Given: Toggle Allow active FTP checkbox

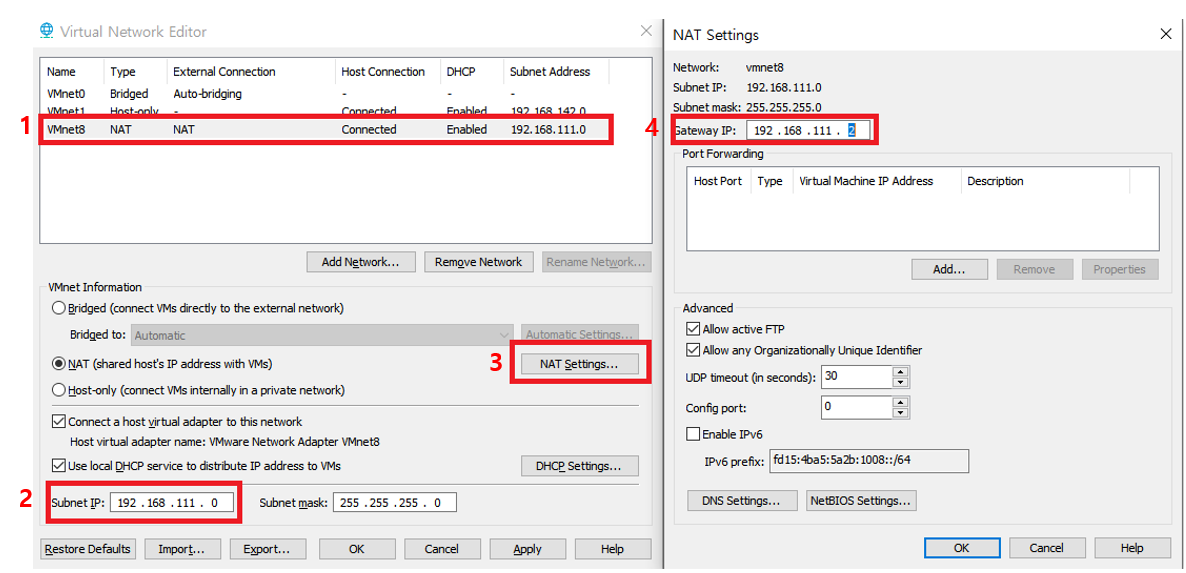Looking at the screenshot, I should (692, 329).
